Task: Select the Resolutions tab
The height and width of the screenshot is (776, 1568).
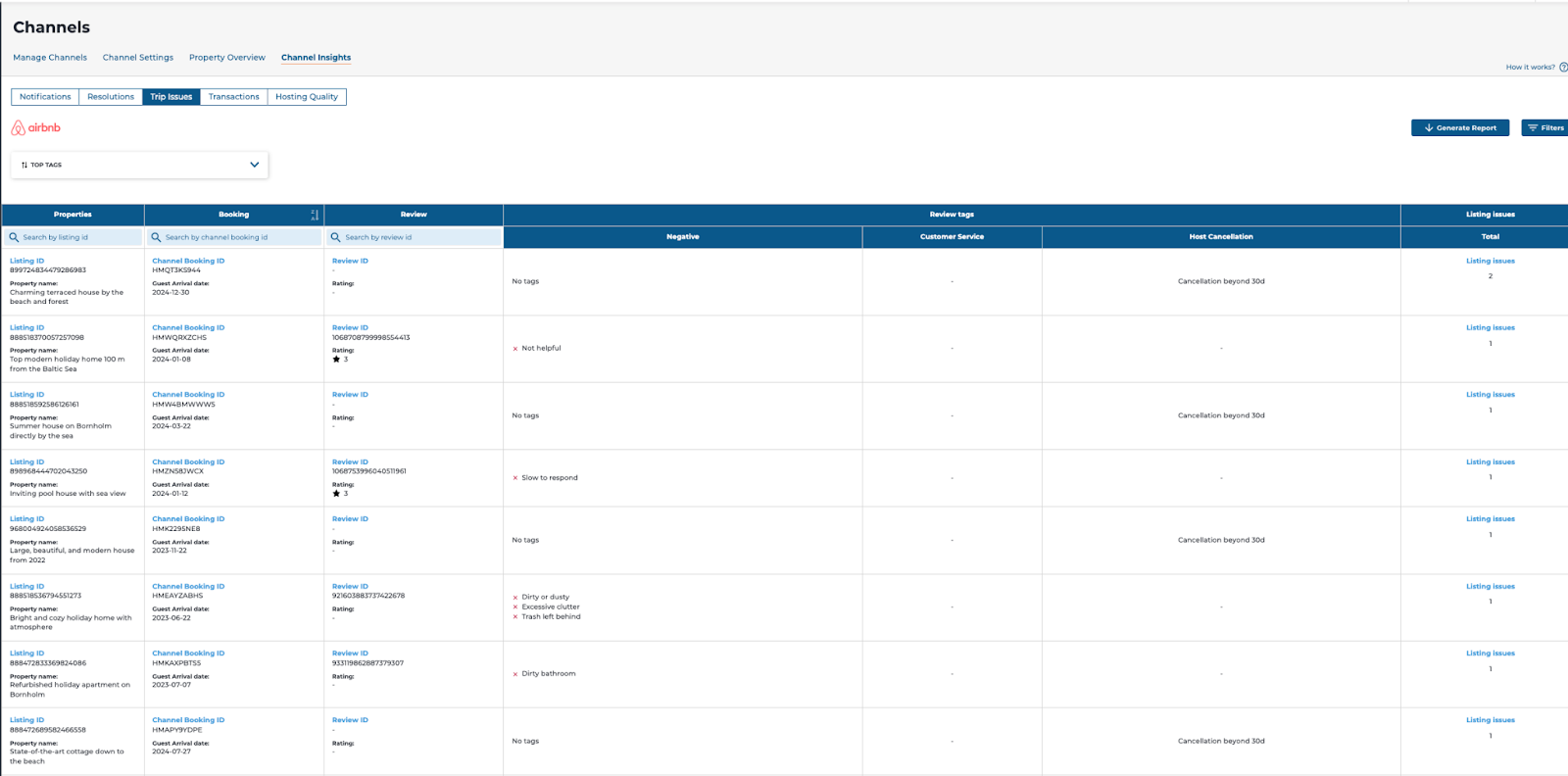Action: pyautogui.click(x=110, y=97)
